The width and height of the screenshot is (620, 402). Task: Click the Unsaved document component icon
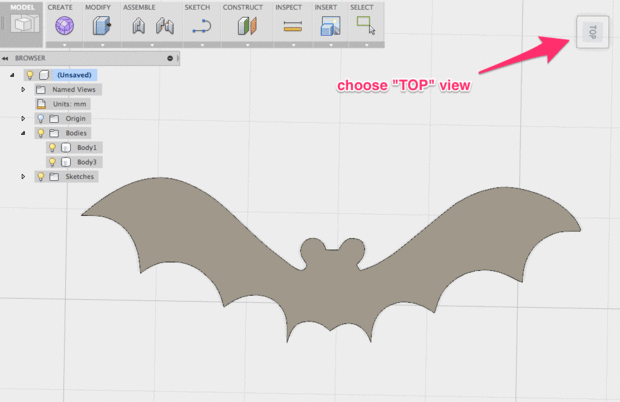pyautogui.click(x=44, y=75)
